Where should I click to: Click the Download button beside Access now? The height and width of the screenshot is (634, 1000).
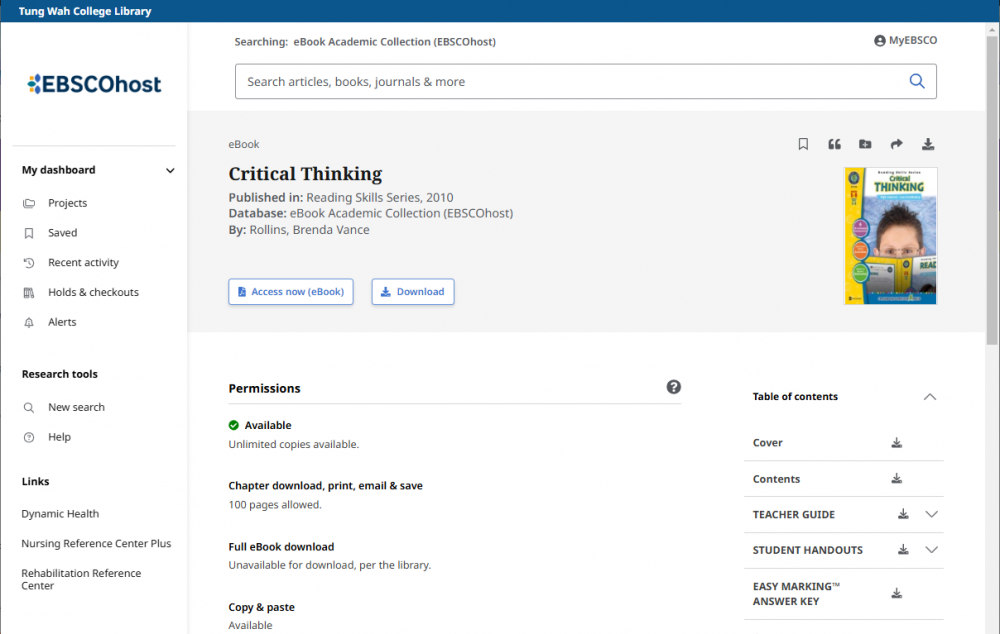413,291
